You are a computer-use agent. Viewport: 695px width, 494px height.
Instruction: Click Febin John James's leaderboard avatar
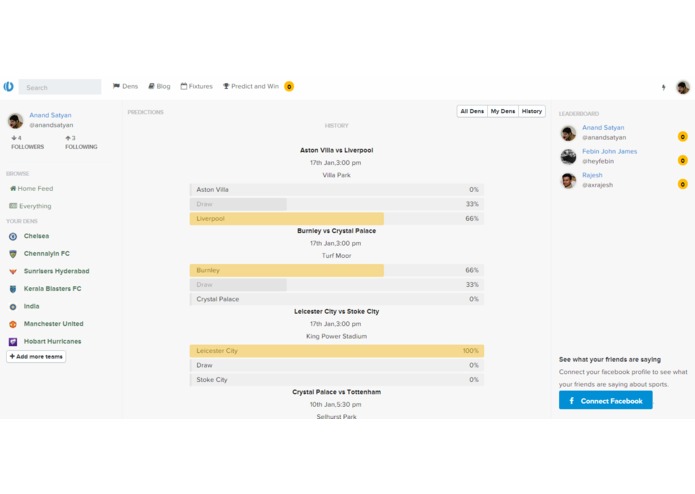568,156
